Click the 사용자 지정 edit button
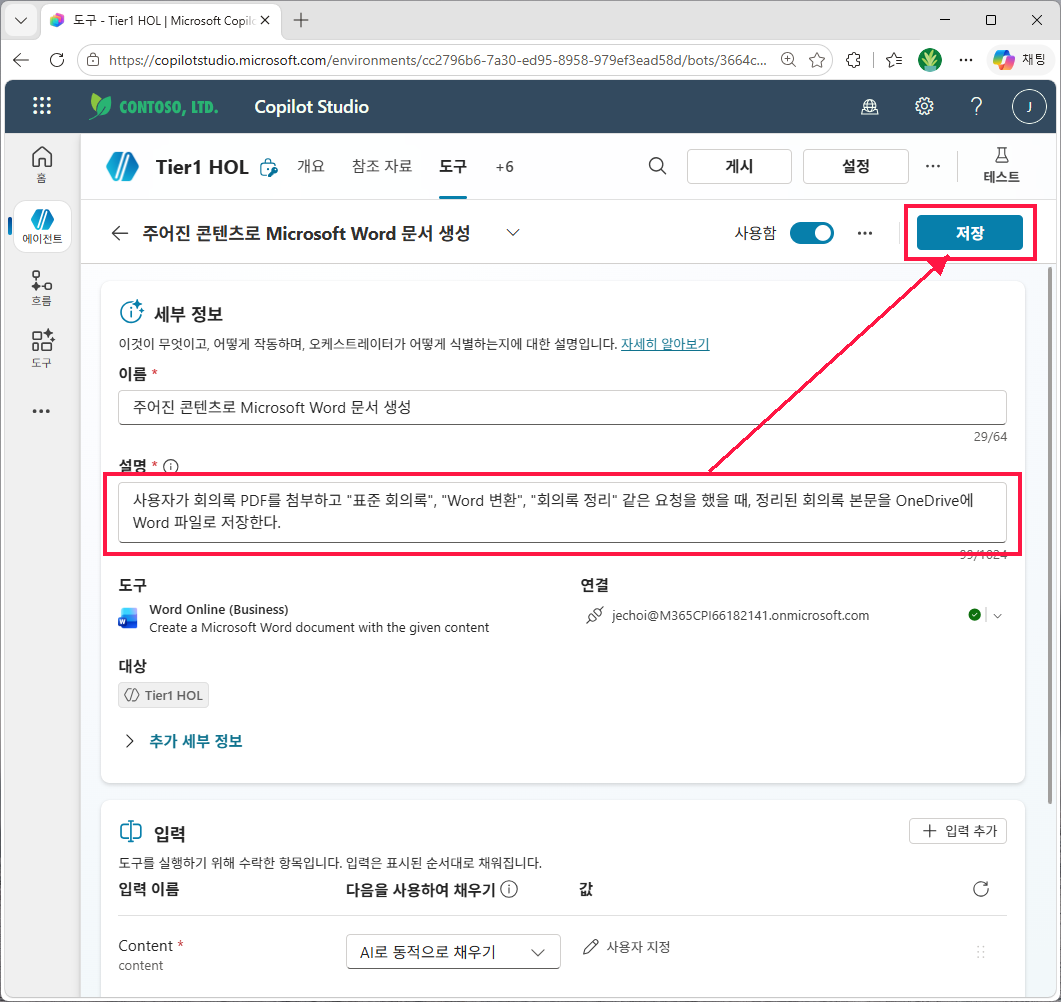Viewport: 1061px width, 1002px height. (x=627, y=947)
